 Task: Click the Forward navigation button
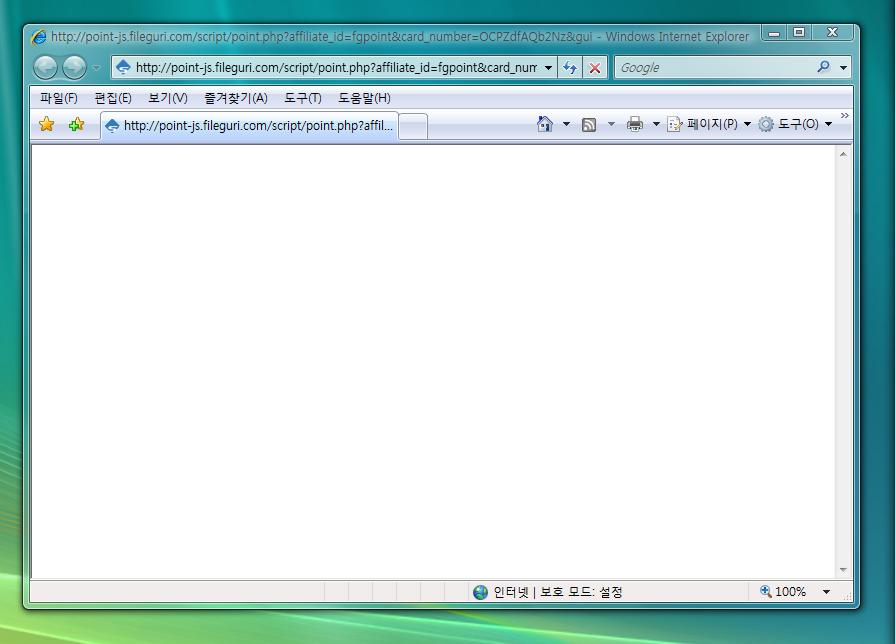coord(74,67)
